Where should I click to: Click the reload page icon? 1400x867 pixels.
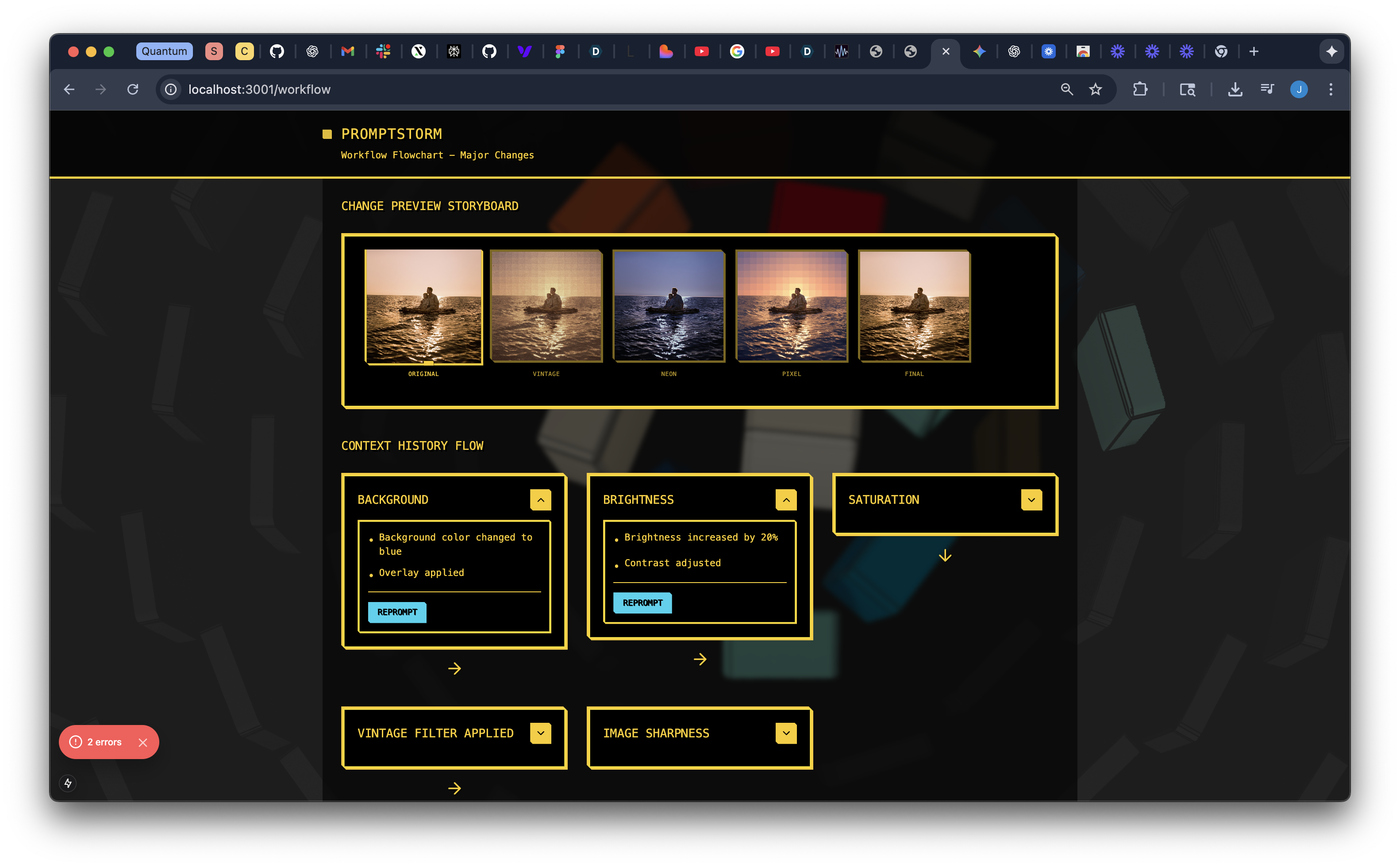coord(132,89)
